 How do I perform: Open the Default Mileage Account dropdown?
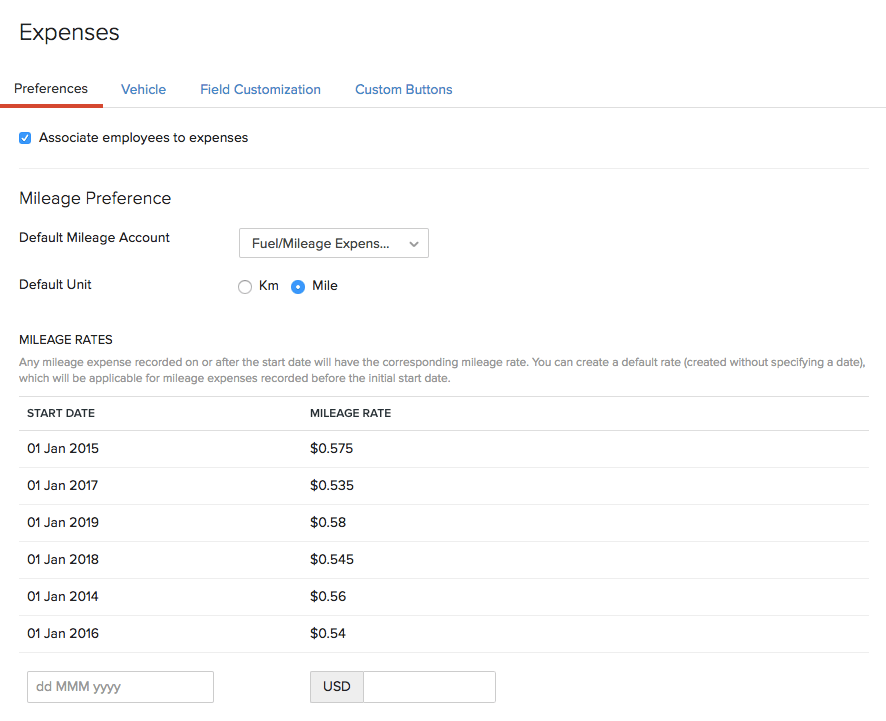(x=333, y=243)
